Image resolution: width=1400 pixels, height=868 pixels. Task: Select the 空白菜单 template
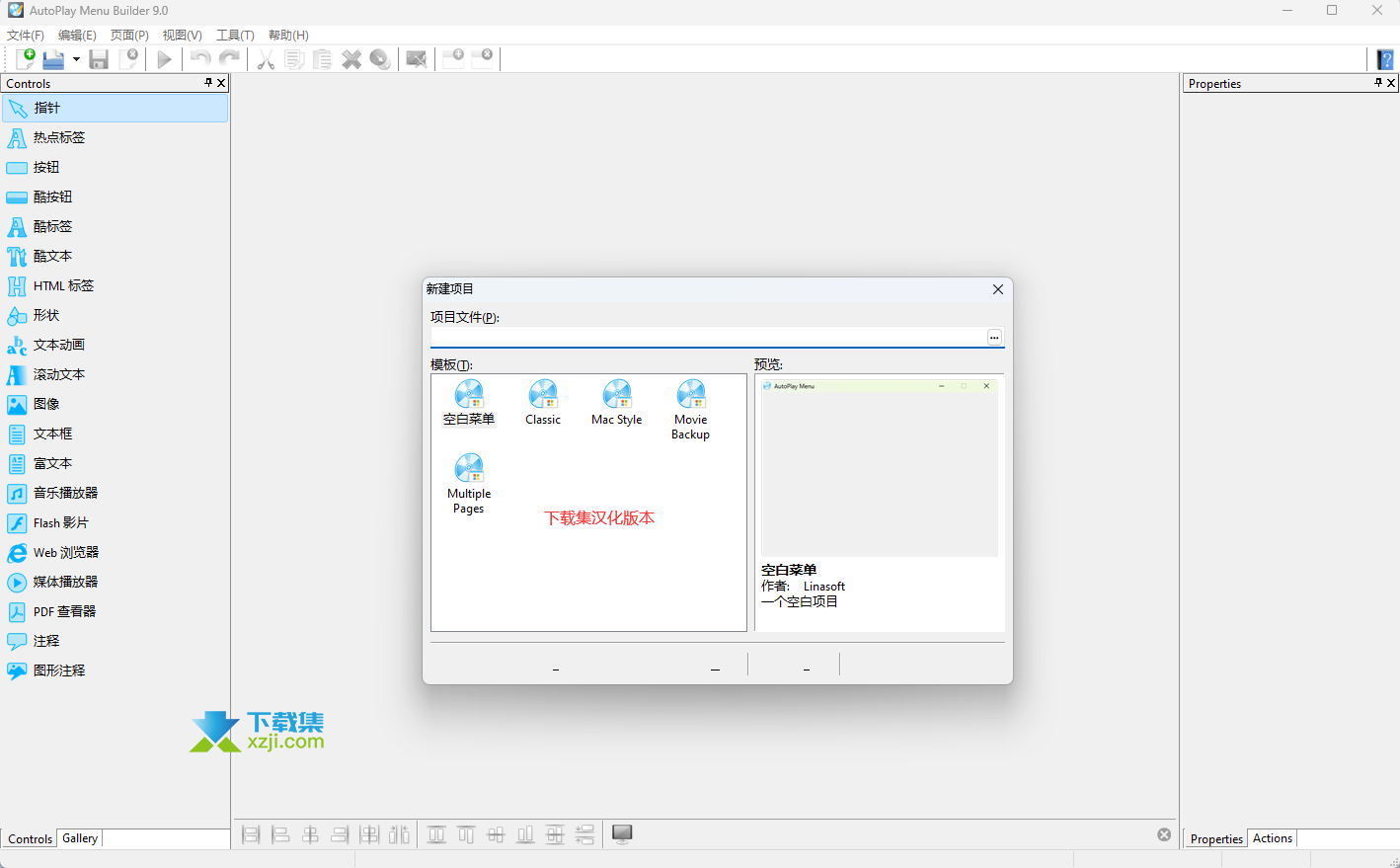[x=469, y=403]
